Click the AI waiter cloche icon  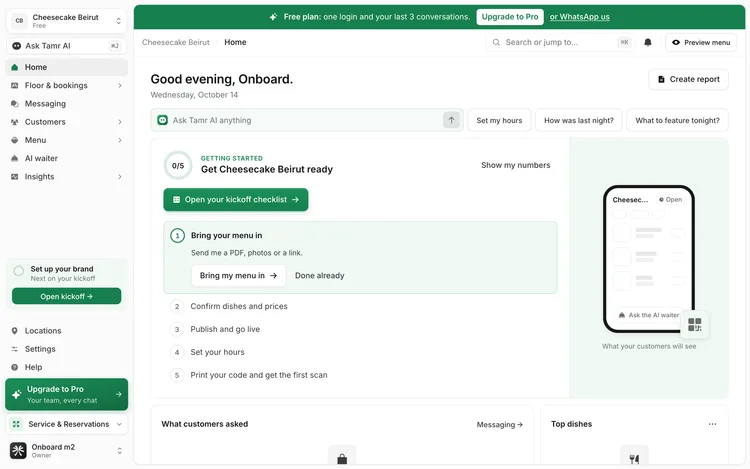[15, 158]
